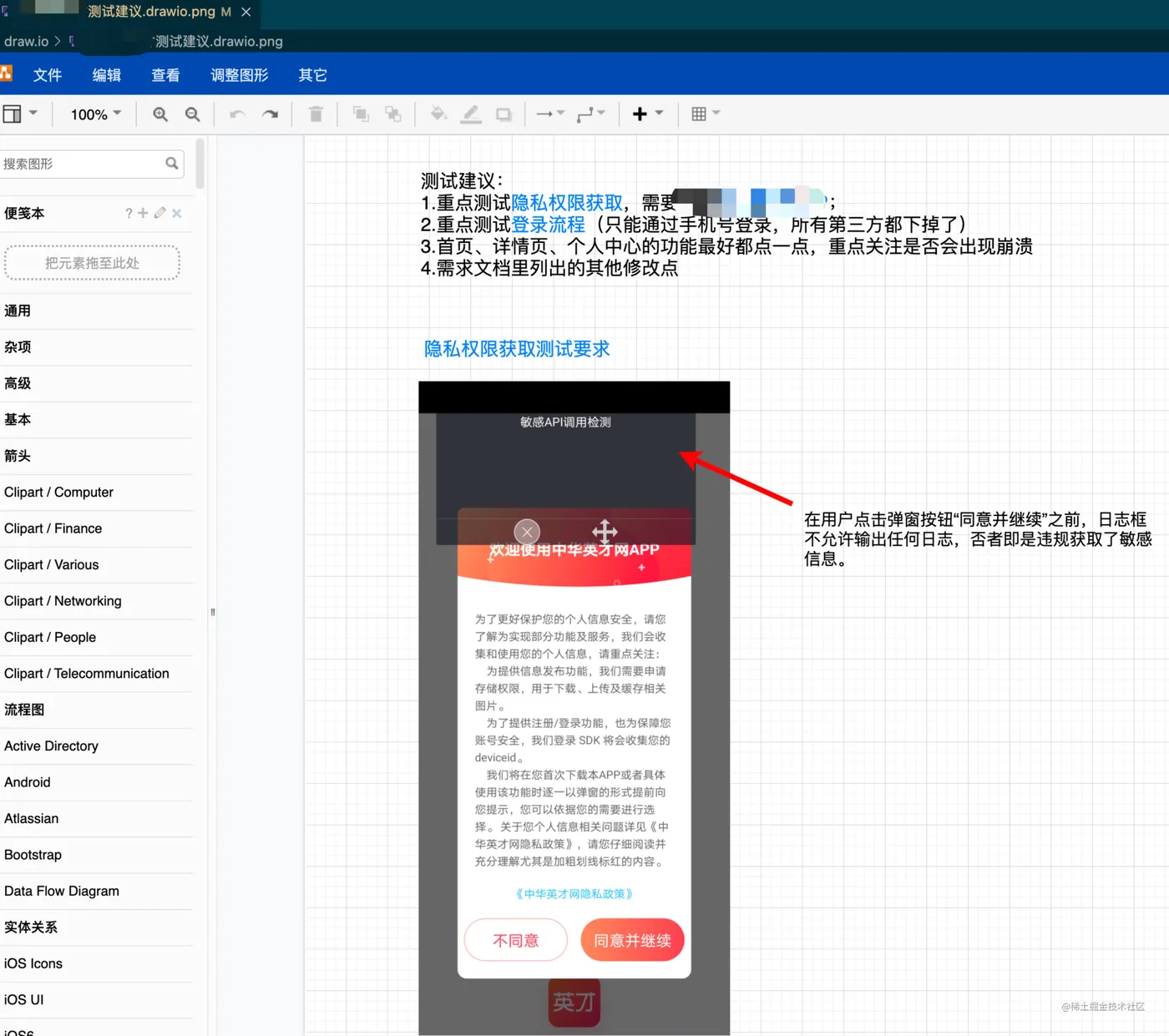
Task: Click the search magnifier in shape search
Action: [172, 164]
